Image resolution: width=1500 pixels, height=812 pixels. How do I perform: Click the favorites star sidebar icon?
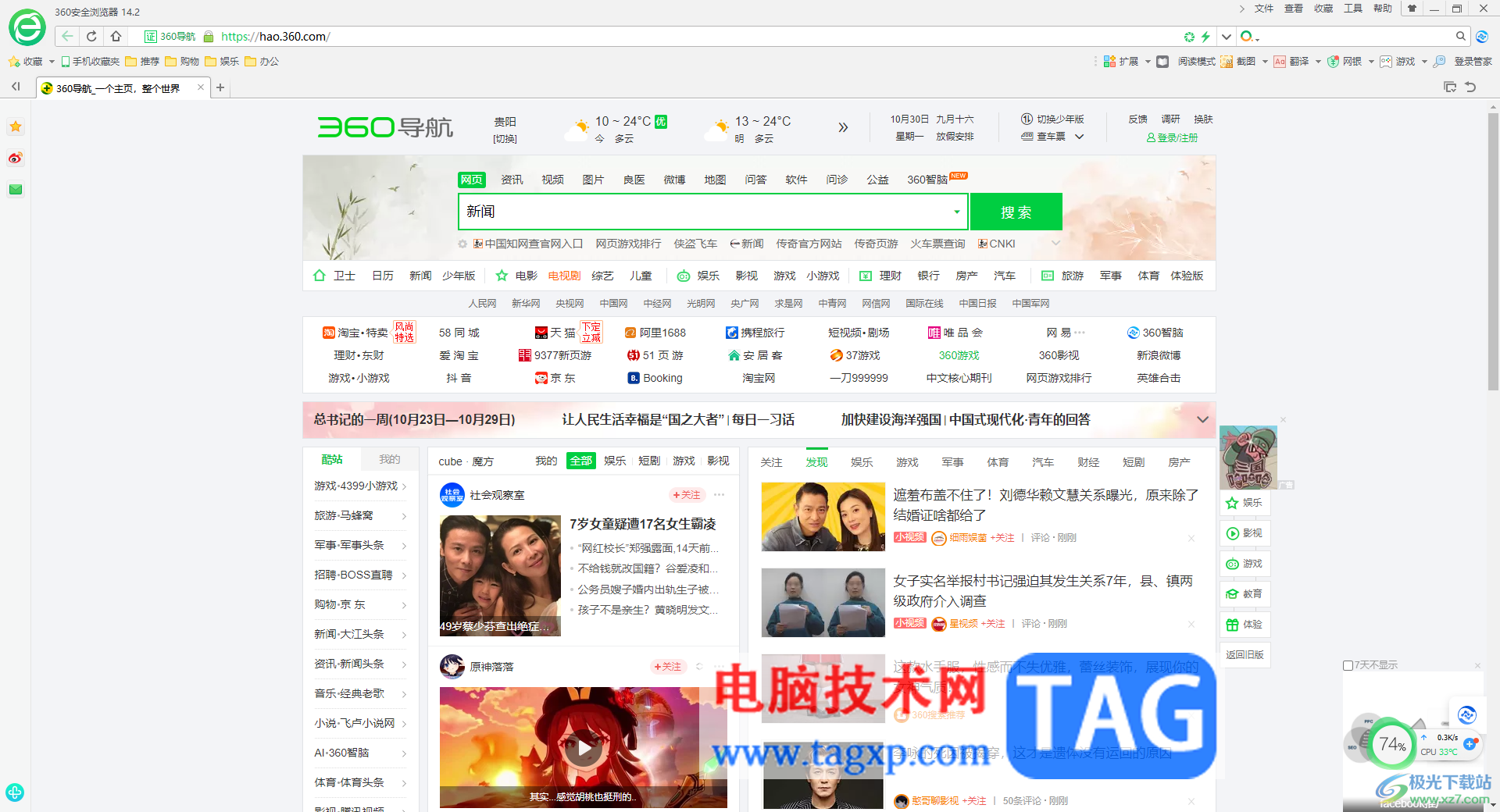[x=16, y=126]
